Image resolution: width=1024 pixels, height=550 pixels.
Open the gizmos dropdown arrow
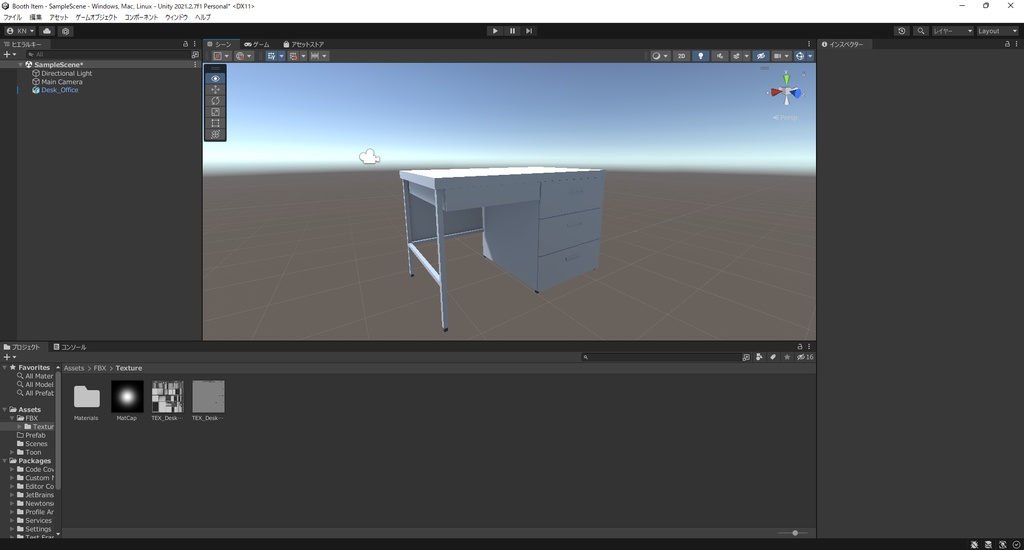coord(810,56)
